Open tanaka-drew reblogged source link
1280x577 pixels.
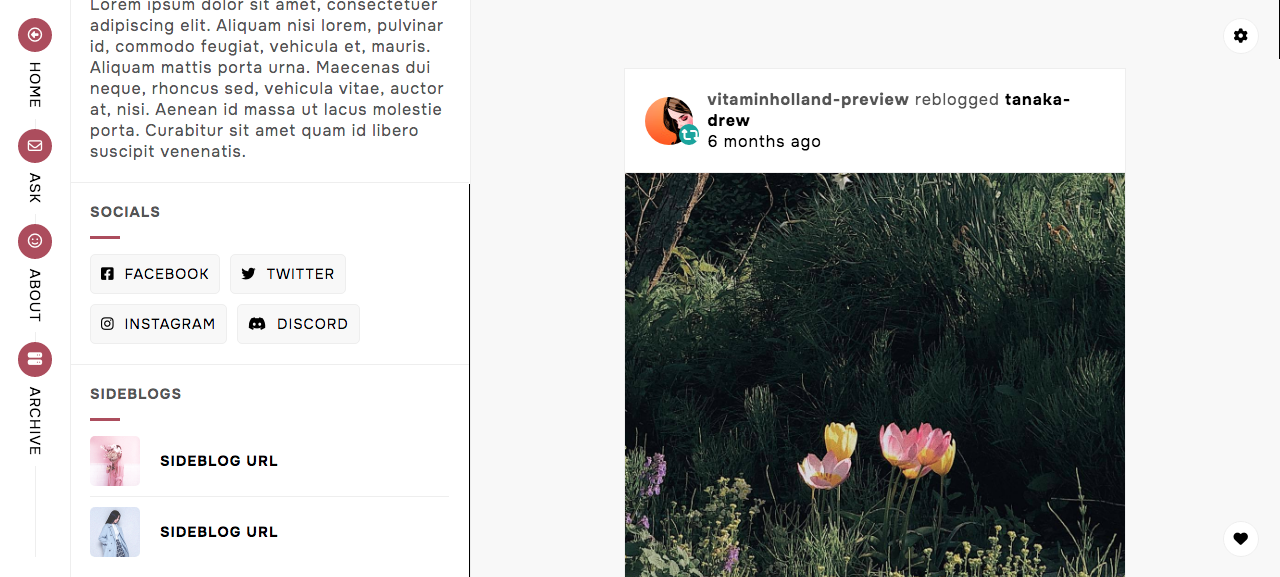(888, 110)
